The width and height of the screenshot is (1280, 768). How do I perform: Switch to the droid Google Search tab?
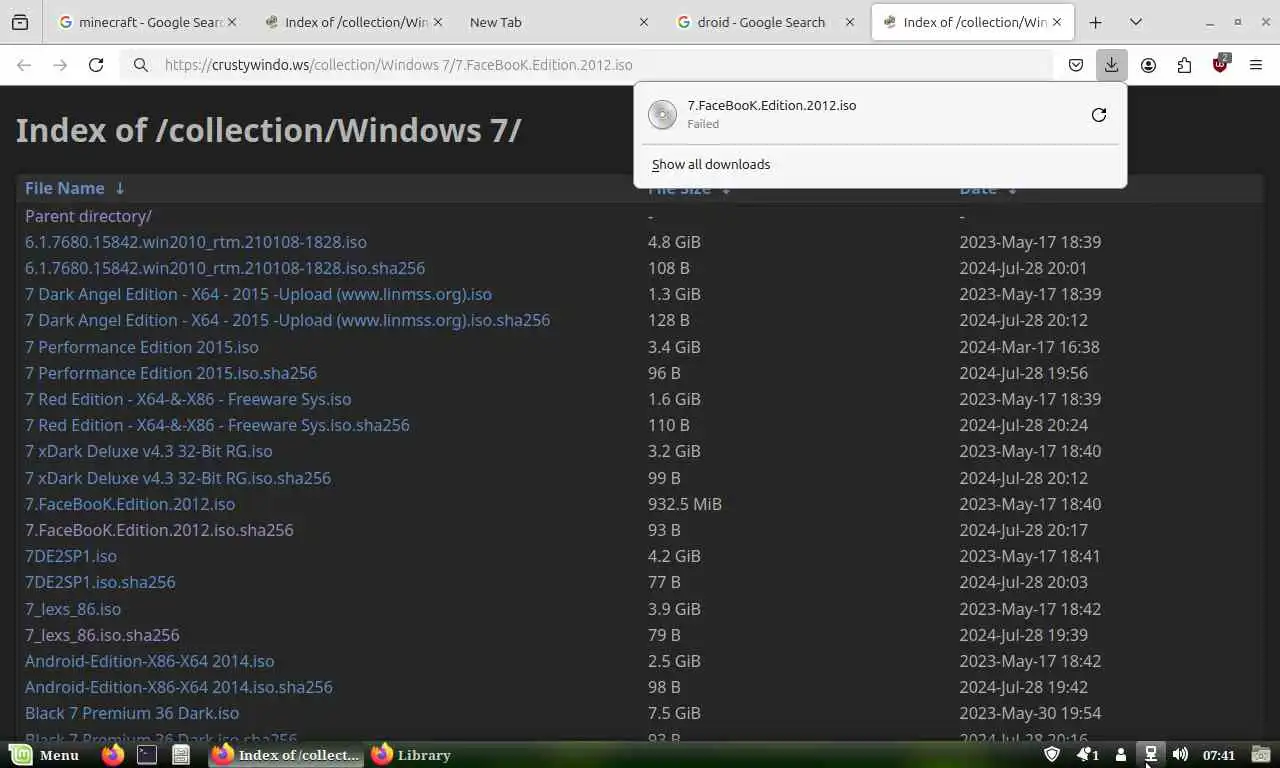(x=765, y=22)
